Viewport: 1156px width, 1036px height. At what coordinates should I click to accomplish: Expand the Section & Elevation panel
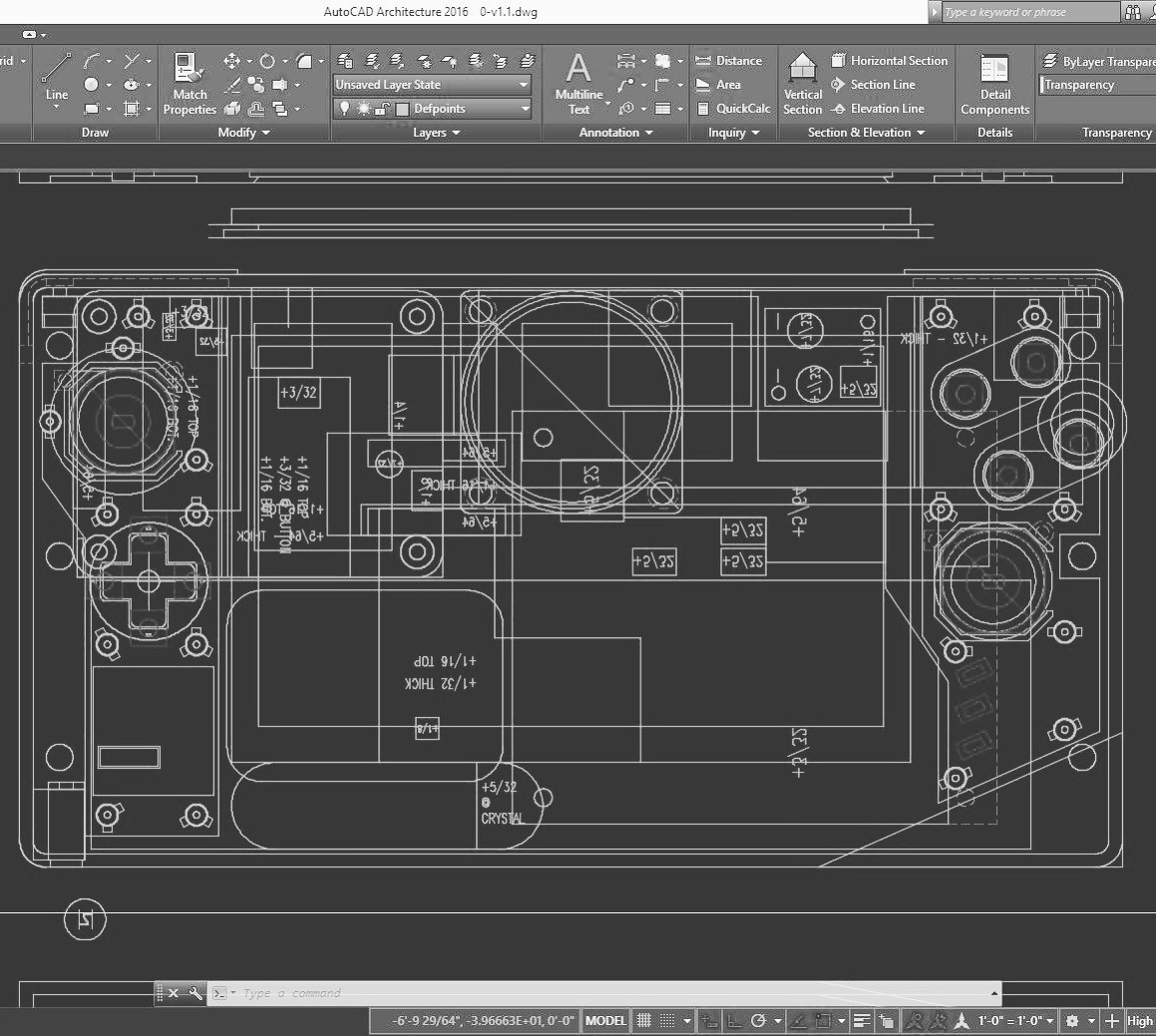click(x=866, y=133)
